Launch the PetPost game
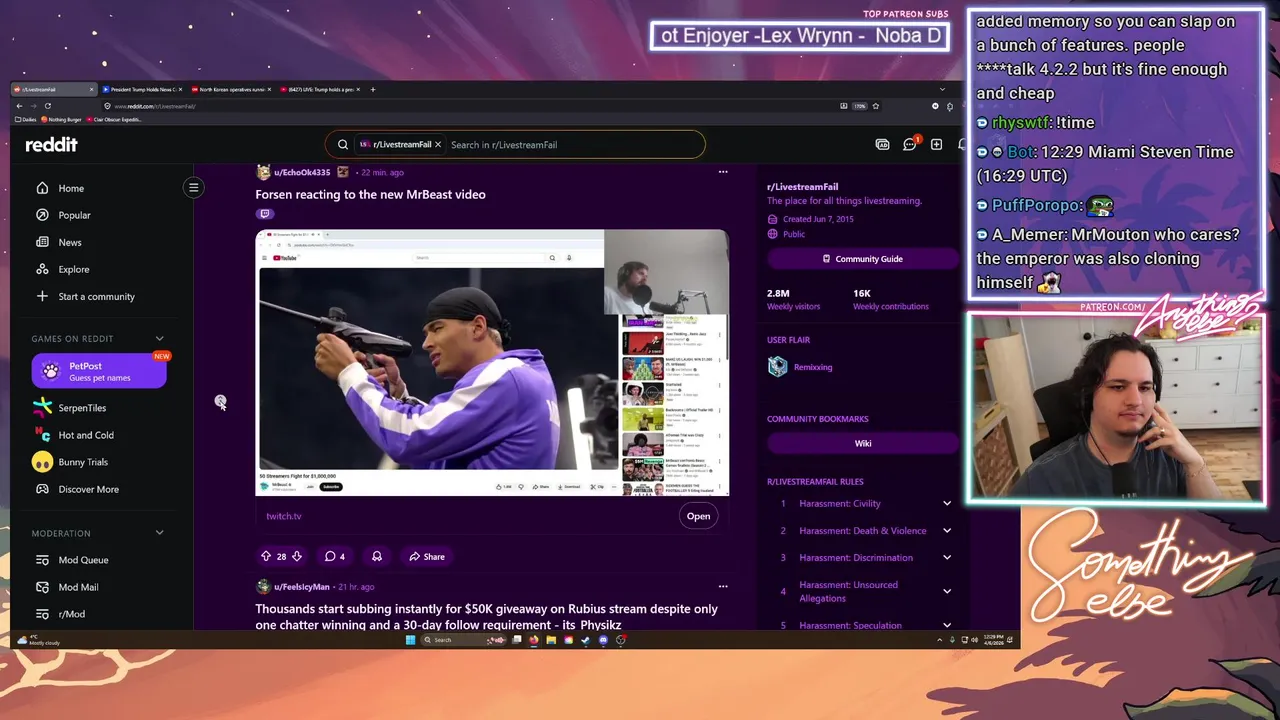This screenshot has width=1280, height=720. (x=99, y=371)
